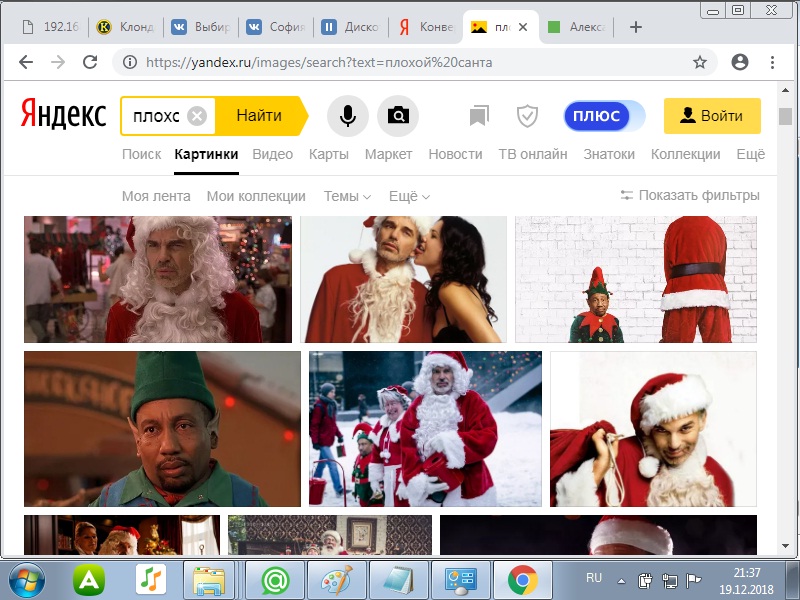
Task: Click the browser address bar URL
Action: 319,62
